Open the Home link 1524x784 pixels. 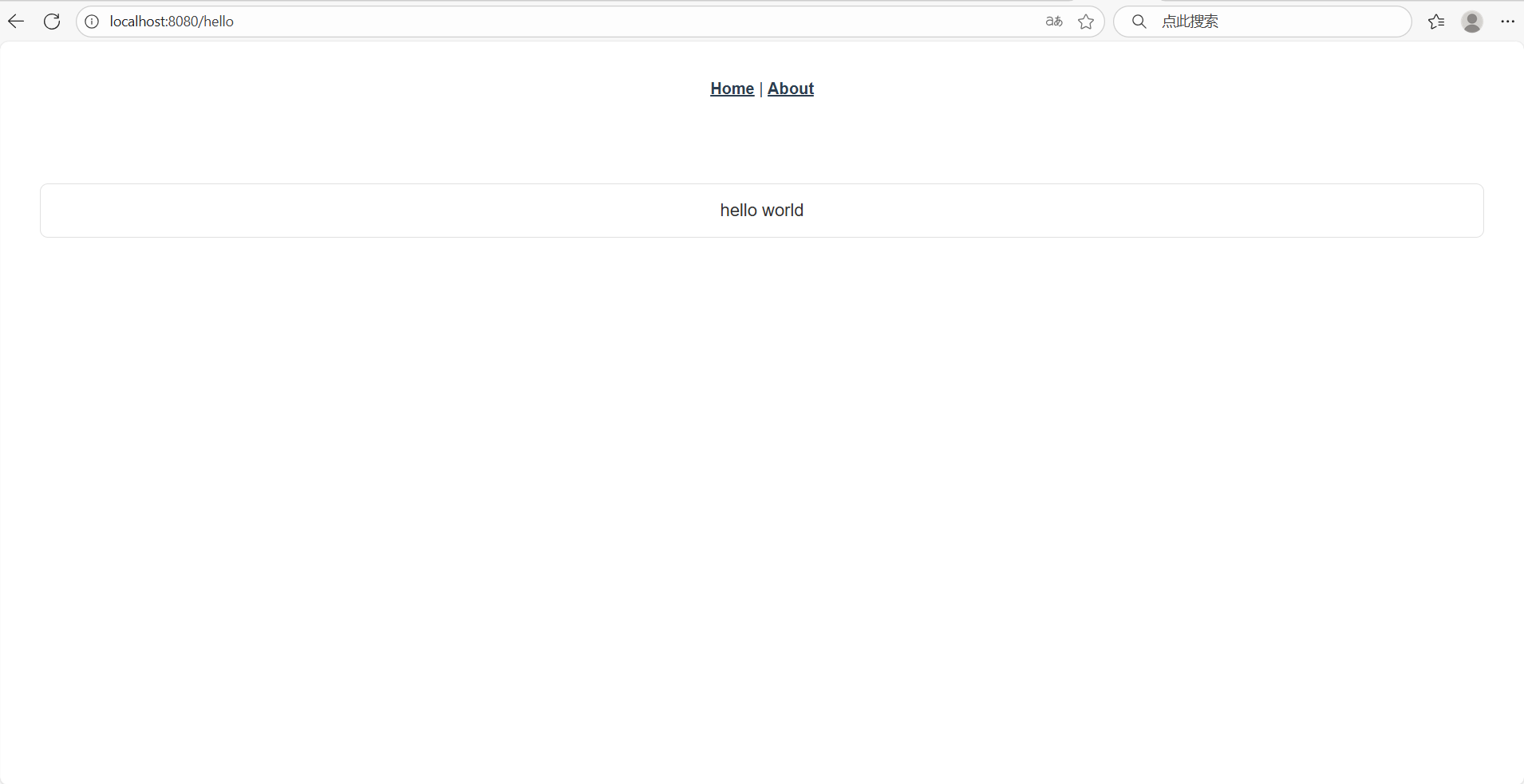[732, 89]
